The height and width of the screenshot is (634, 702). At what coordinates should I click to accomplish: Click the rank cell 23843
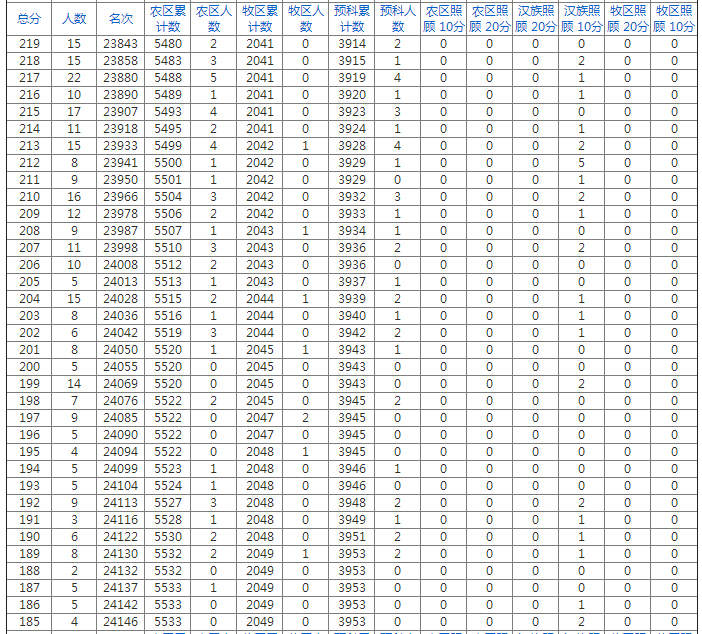[x=121, y=44]
